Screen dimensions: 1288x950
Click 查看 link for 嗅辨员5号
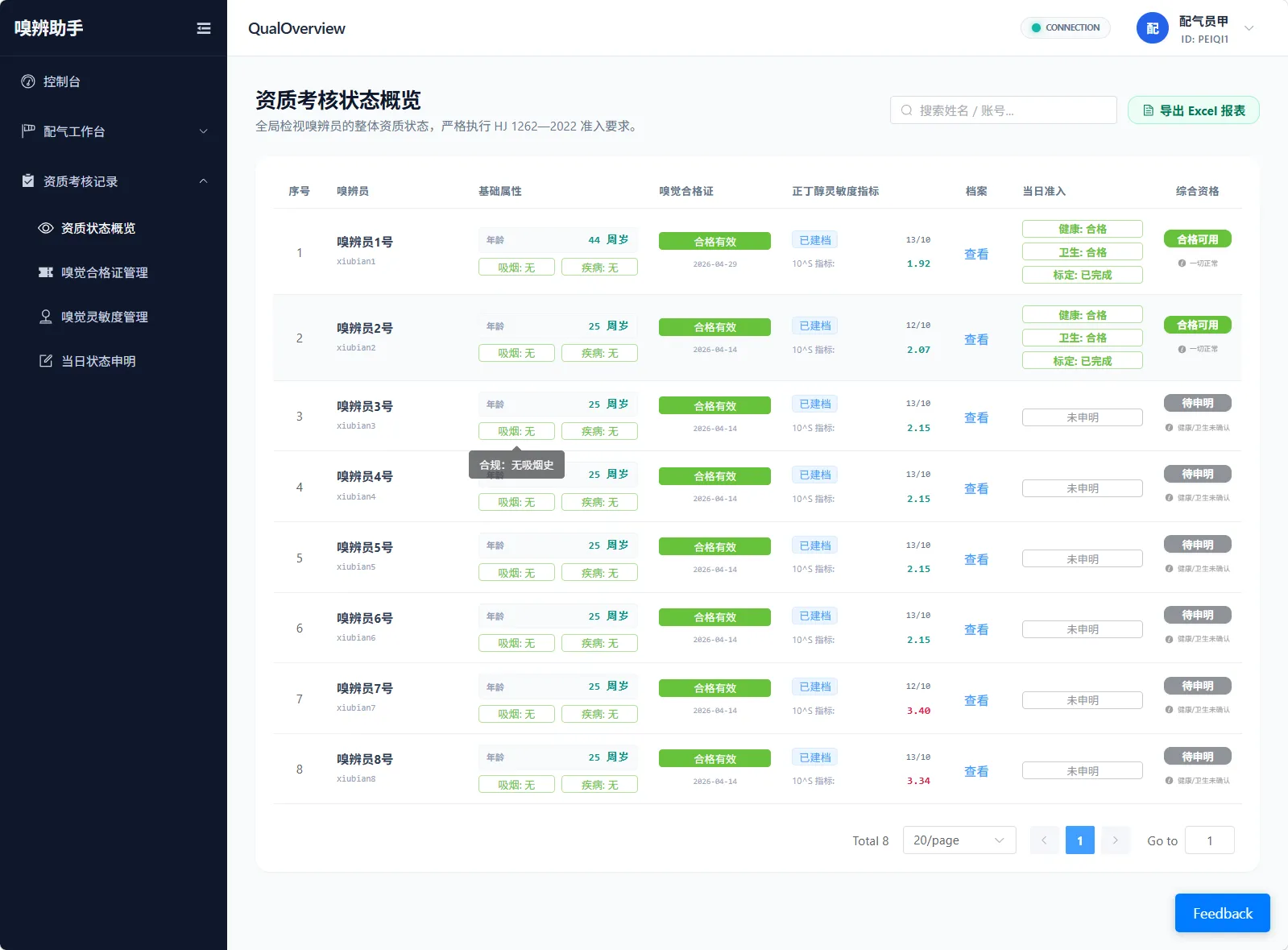coord(976,559)
